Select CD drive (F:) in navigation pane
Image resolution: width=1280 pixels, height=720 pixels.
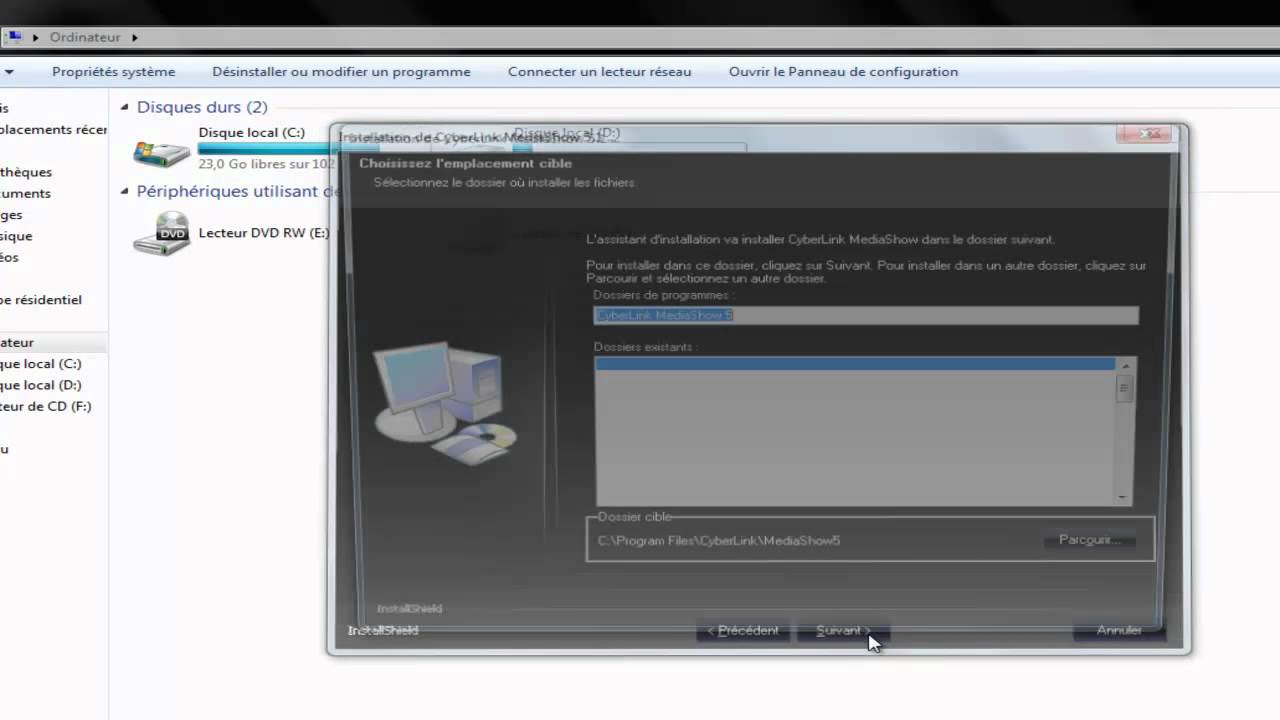click(46, 406)
